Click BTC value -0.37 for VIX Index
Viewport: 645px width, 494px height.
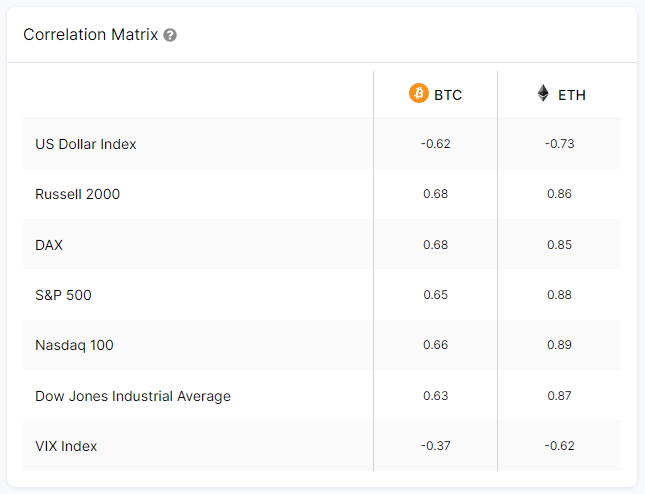coord(436,446)
